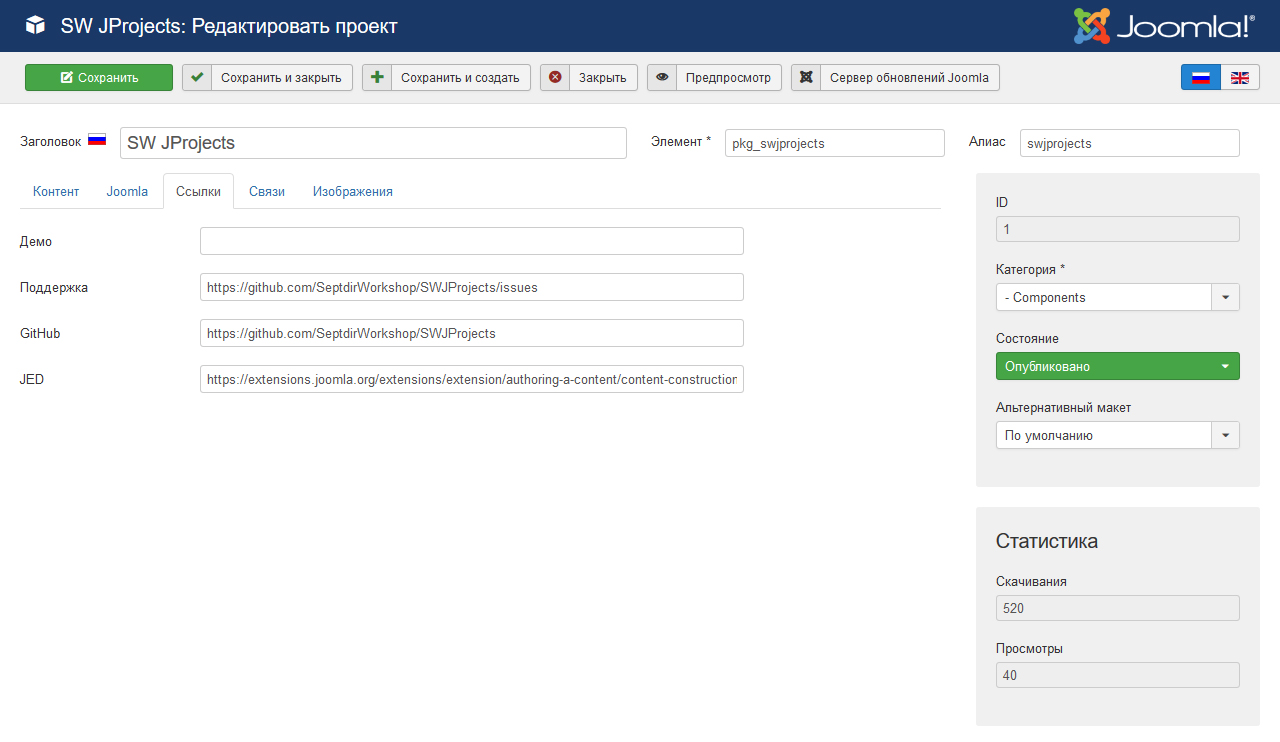Edit the Элемент field pkg_swjprojects
The width and height of the screenshot is (1280, 742).
point(835,143)
